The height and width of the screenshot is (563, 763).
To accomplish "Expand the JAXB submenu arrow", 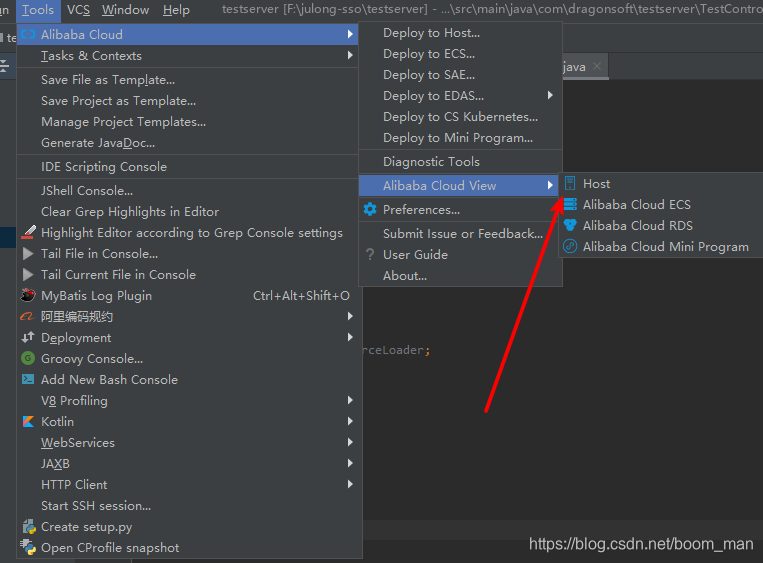I will [x=350, y=463].
